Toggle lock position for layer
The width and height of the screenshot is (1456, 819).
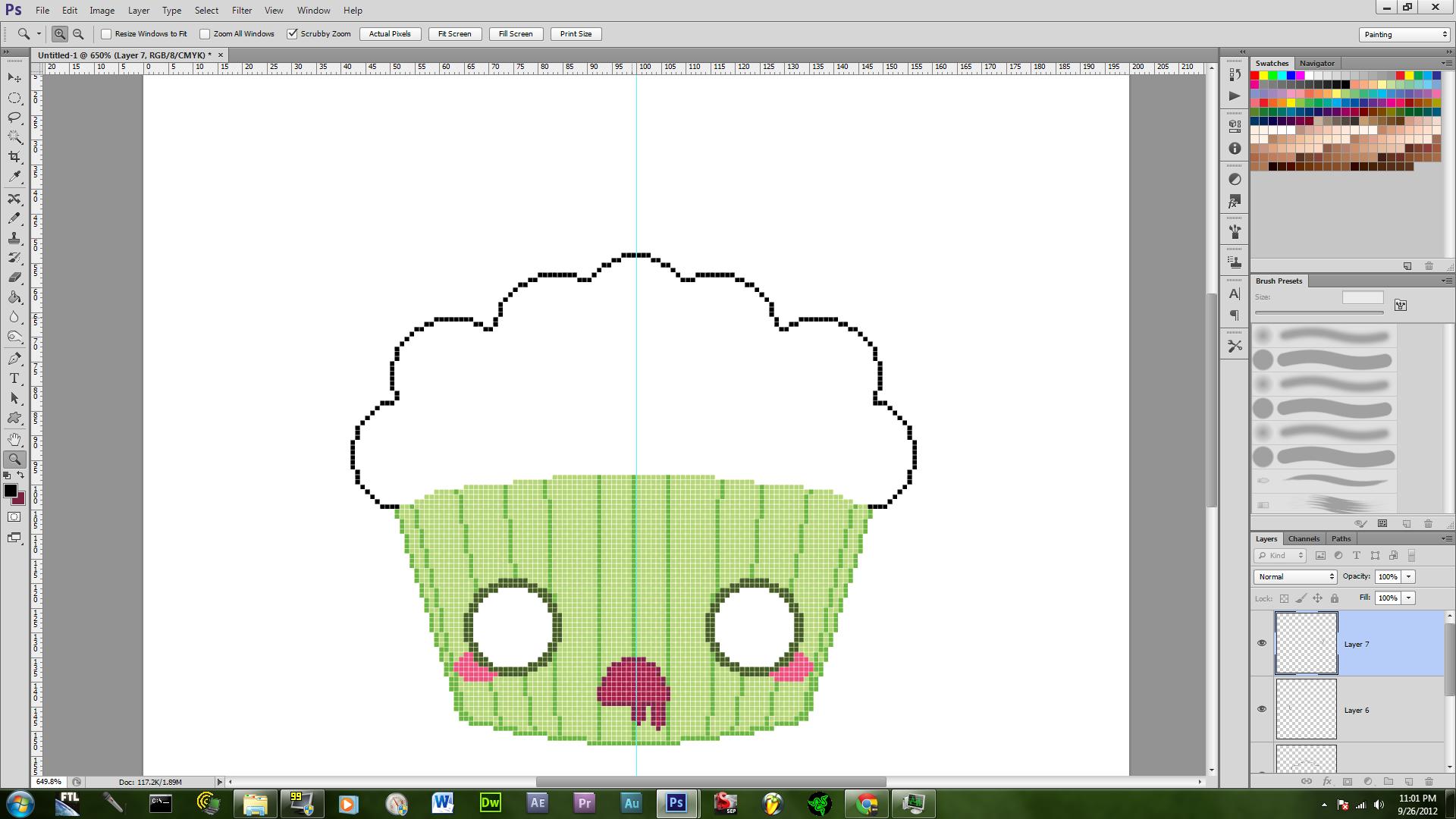pyautogui.click(x=1318, y=598)
